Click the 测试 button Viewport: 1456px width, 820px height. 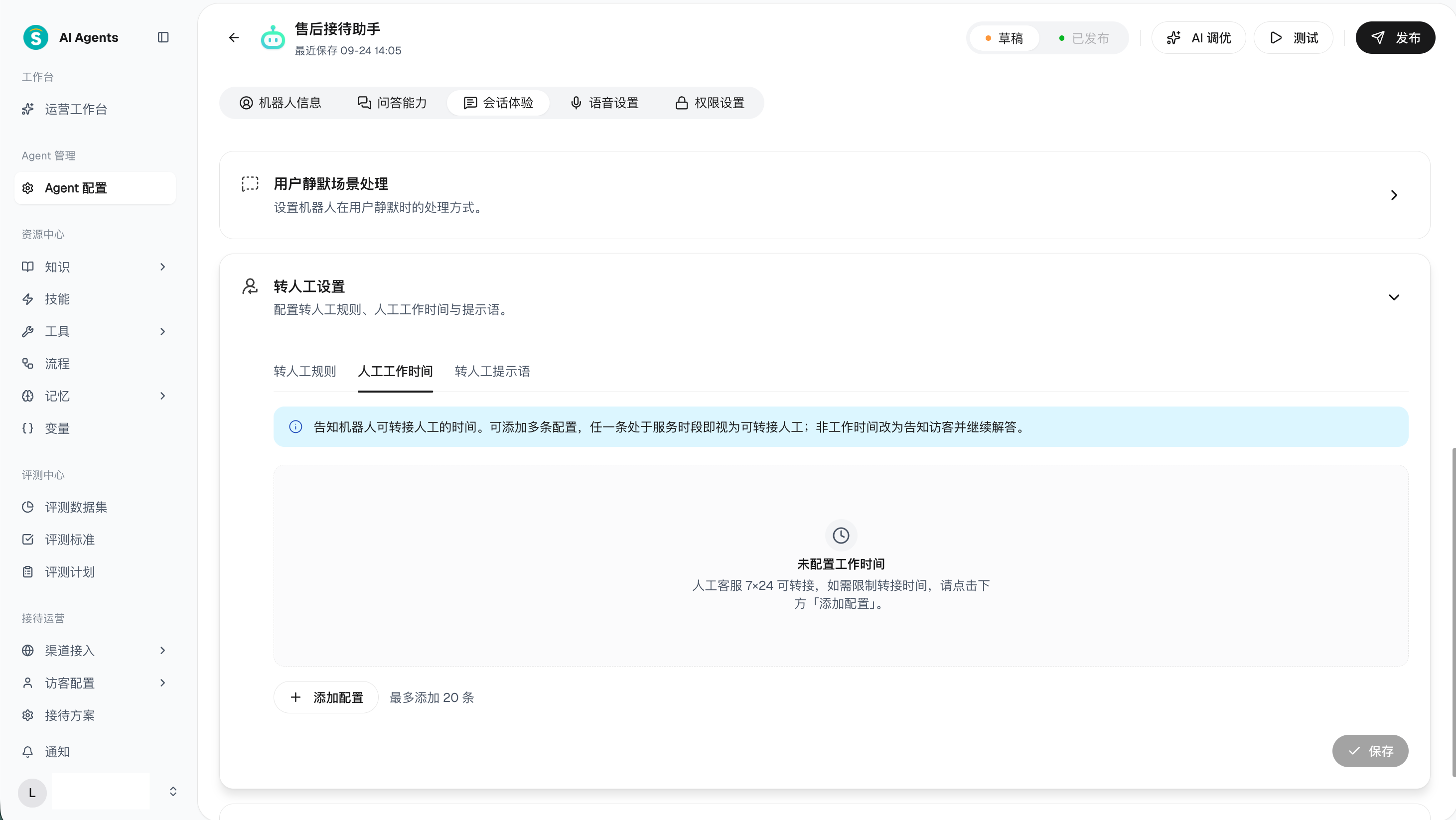1293,38
